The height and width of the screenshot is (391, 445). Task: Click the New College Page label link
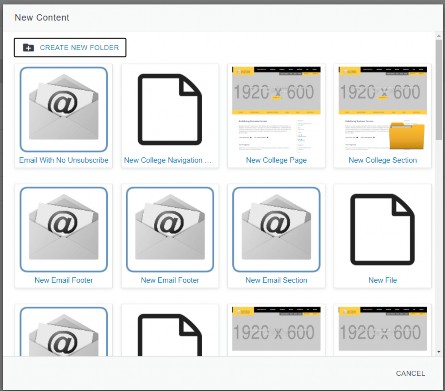pyautogui.click(x=276, y=160)
